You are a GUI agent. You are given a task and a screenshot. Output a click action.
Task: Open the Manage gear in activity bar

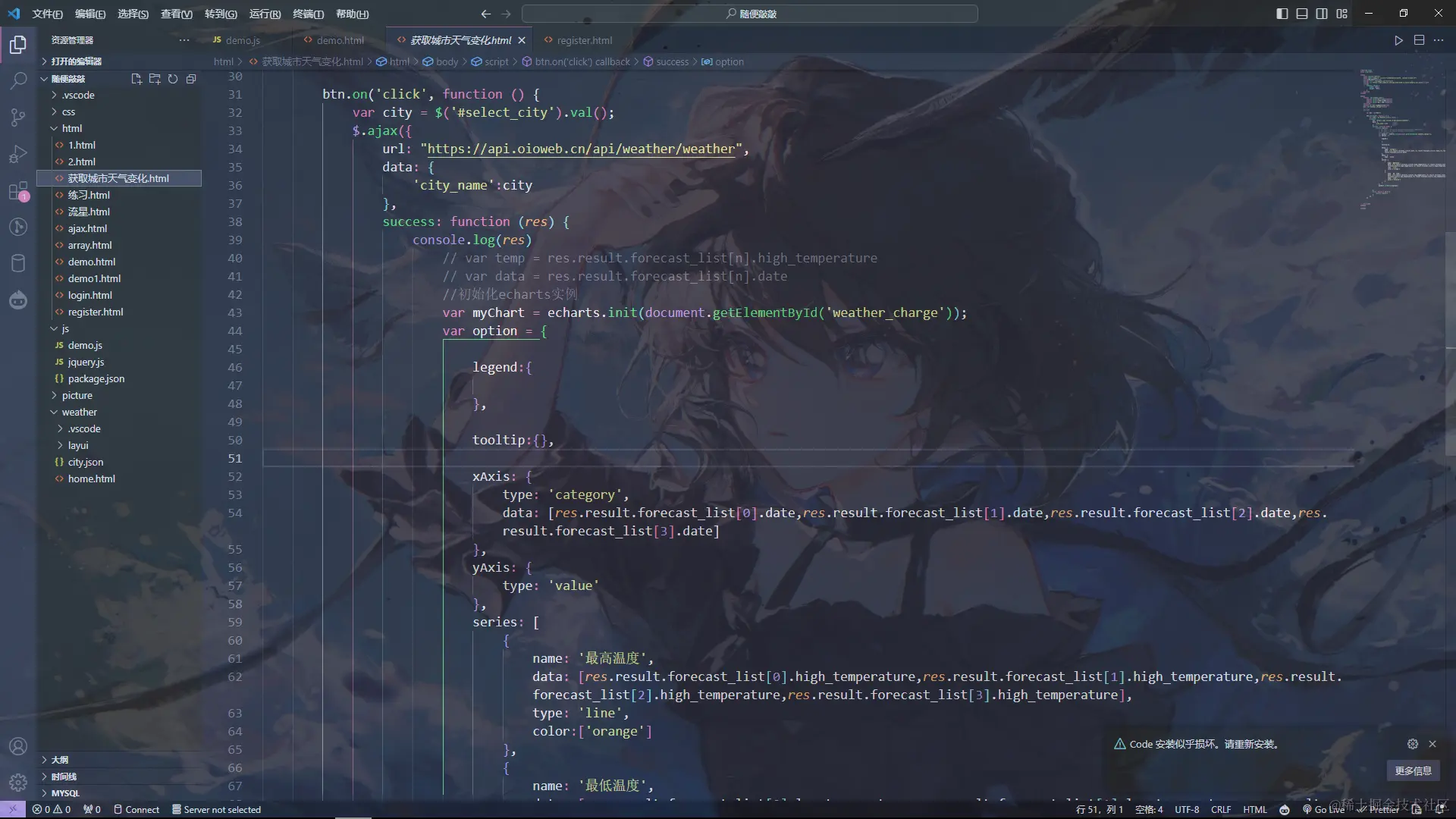click(18, 782)
